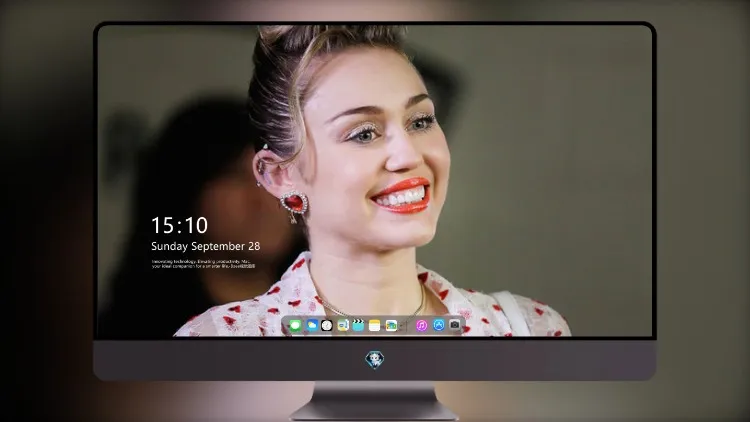Launch the Weather app from dock
The height and width of the screenshot is (422, 750).
(x=312, y=326)
